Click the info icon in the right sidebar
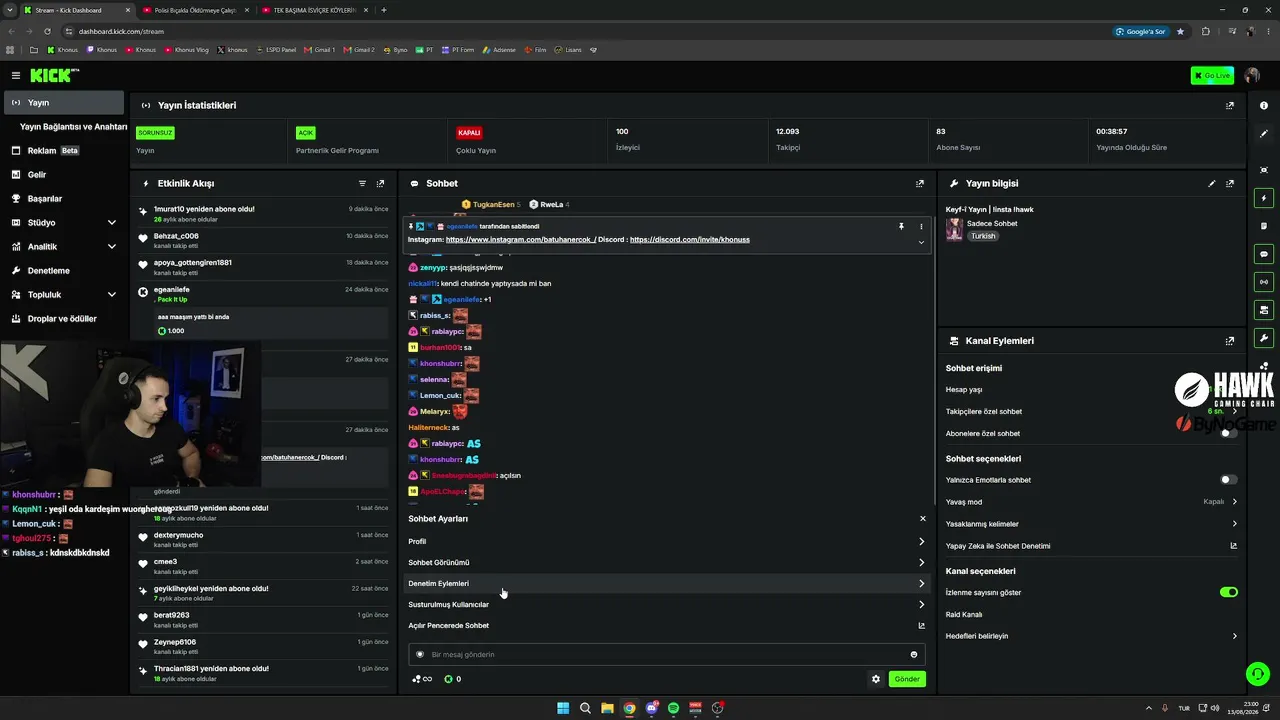Viewport: 1280px width, 720px height. pos(1264,106)
